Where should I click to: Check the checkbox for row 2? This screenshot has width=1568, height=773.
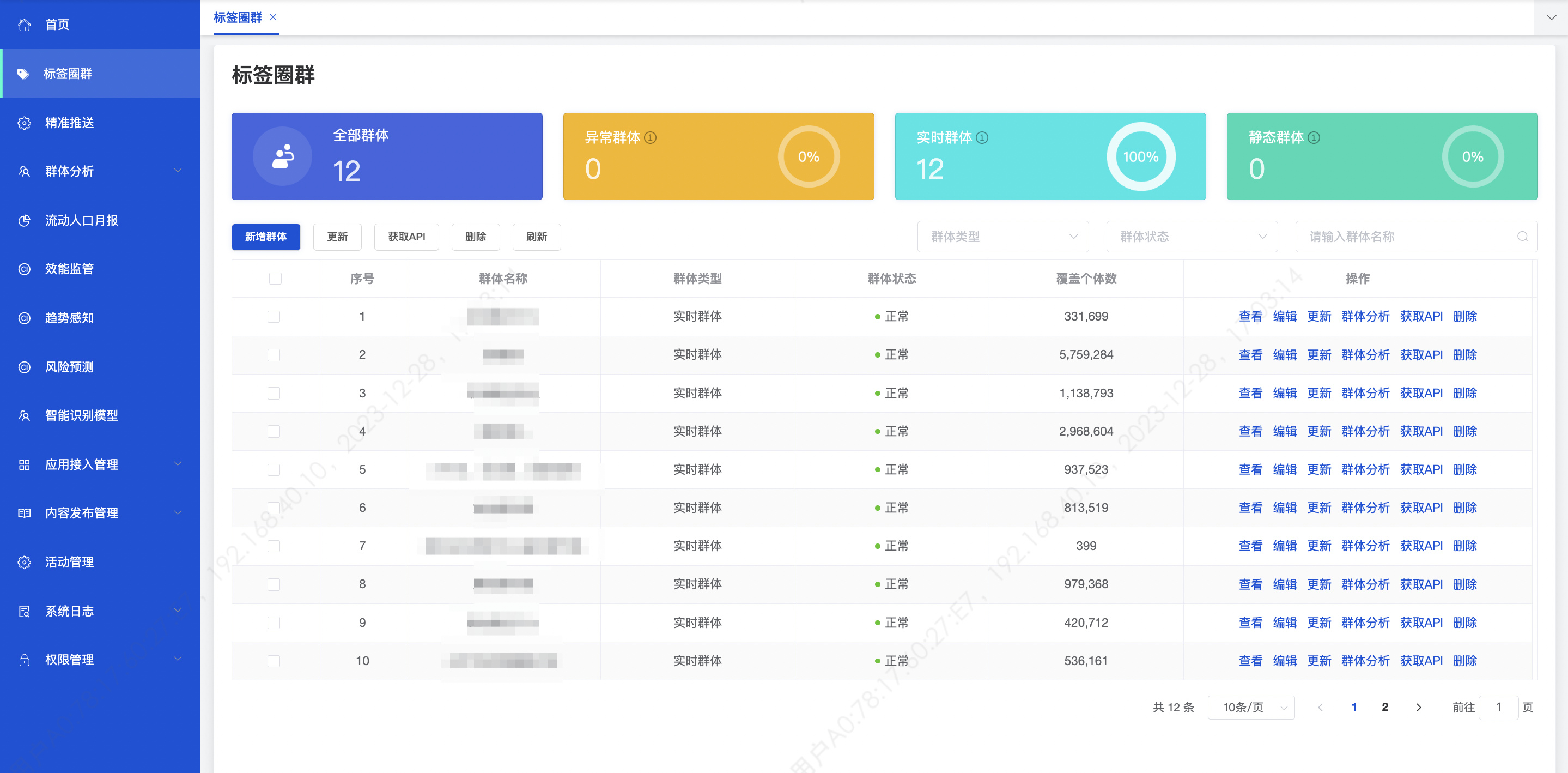(274, 354)
